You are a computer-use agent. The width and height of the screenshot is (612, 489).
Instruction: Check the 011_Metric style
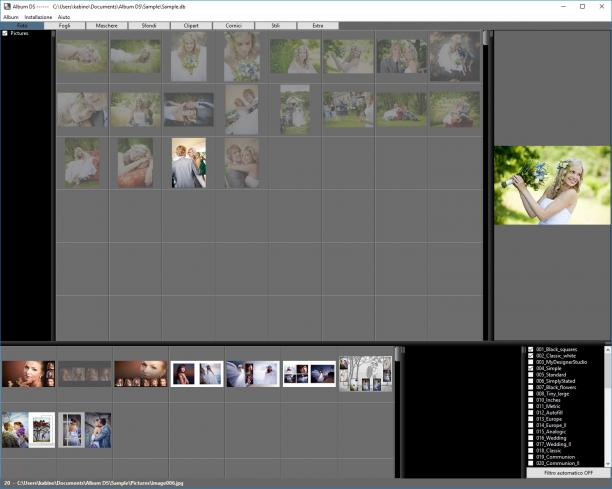click(x=530, y=406)
